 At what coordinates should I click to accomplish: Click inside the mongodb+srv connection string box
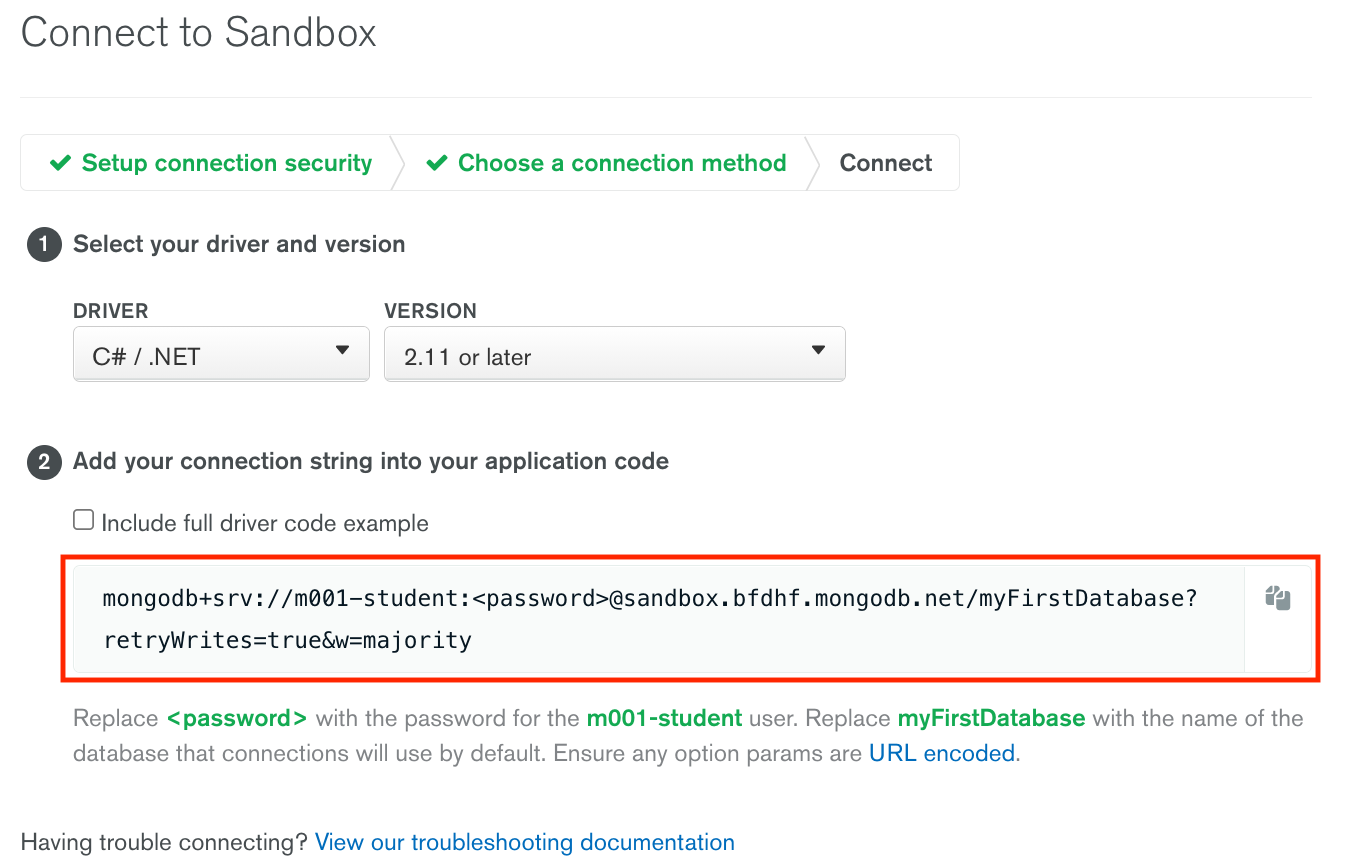click(x=658, y=619)
